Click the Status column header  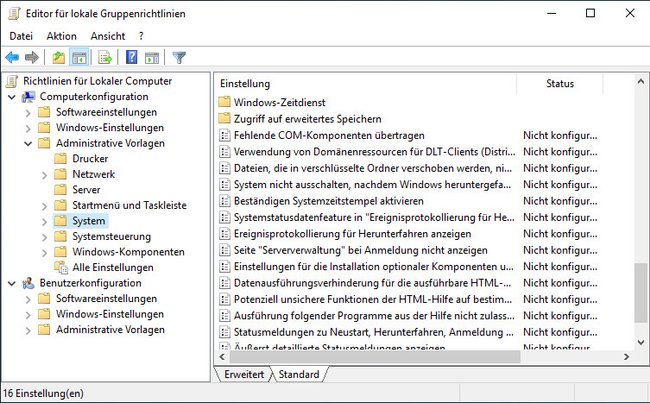point(560,84)
